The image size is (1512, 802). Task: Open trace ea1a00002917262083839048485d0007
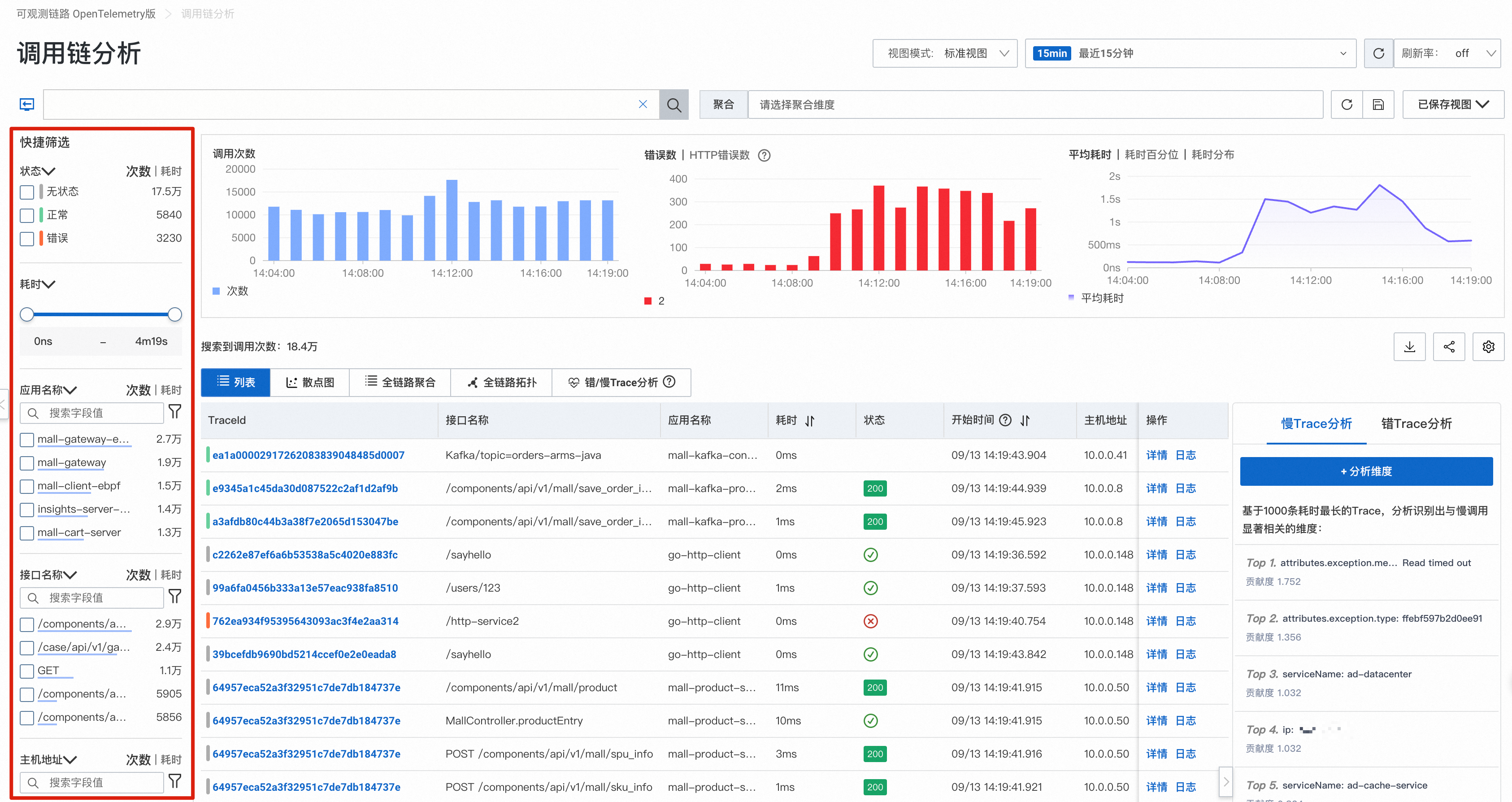pos(308,455)
